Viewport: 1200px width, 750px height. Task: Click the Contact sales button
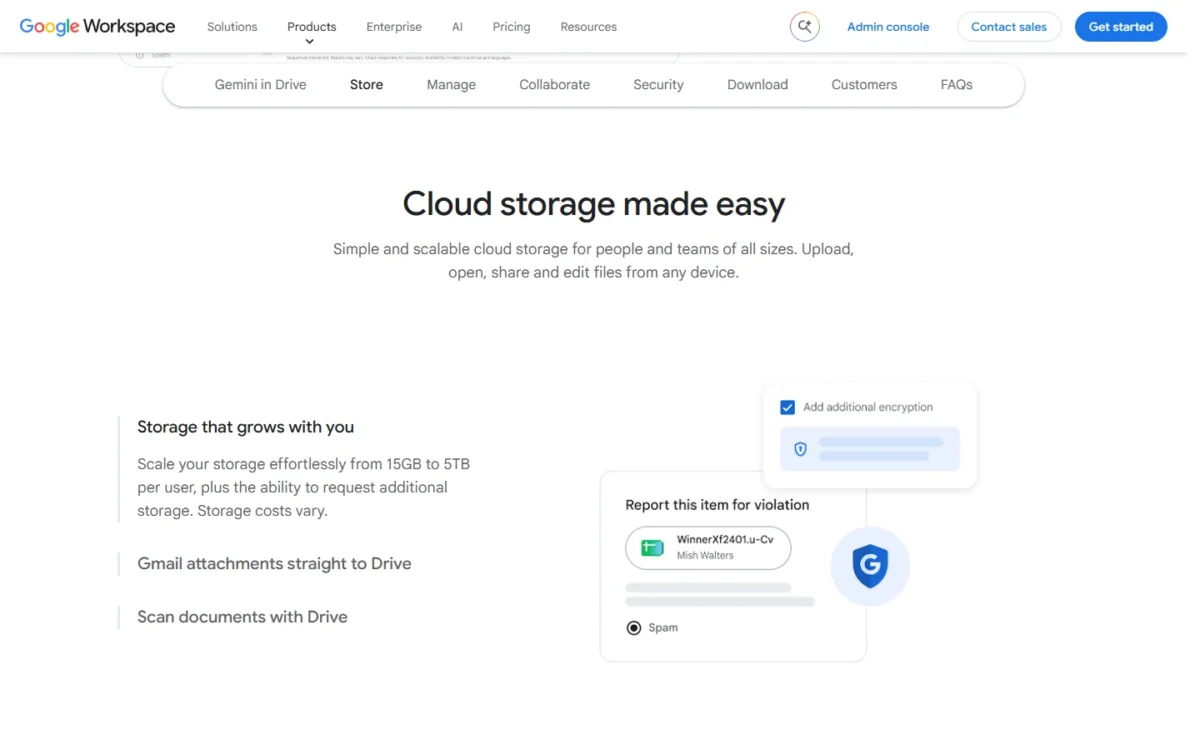click(x=1009, y=27)
